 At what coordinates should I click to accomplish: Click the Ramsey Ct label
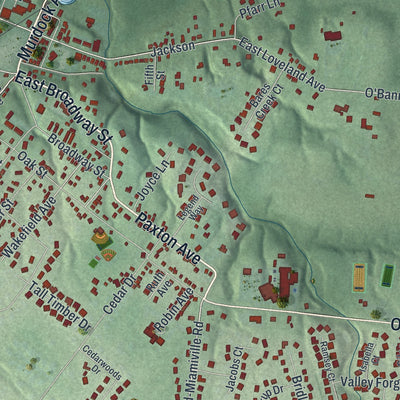[x=328, y=360]
